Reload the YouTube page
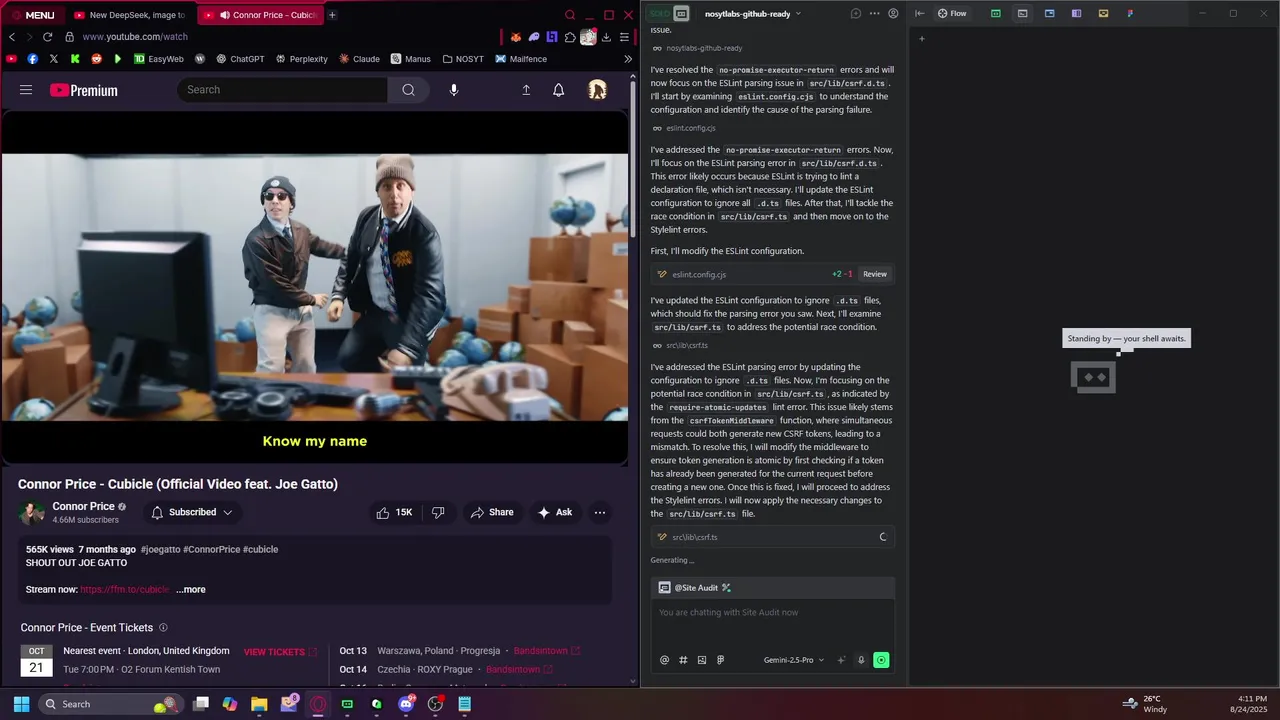 point(47,37)
